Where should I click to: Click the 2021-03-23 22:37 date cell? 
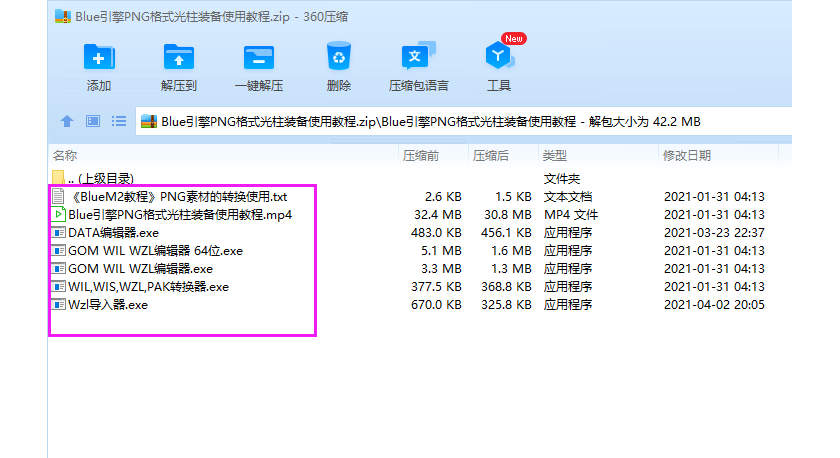(714, 233)
